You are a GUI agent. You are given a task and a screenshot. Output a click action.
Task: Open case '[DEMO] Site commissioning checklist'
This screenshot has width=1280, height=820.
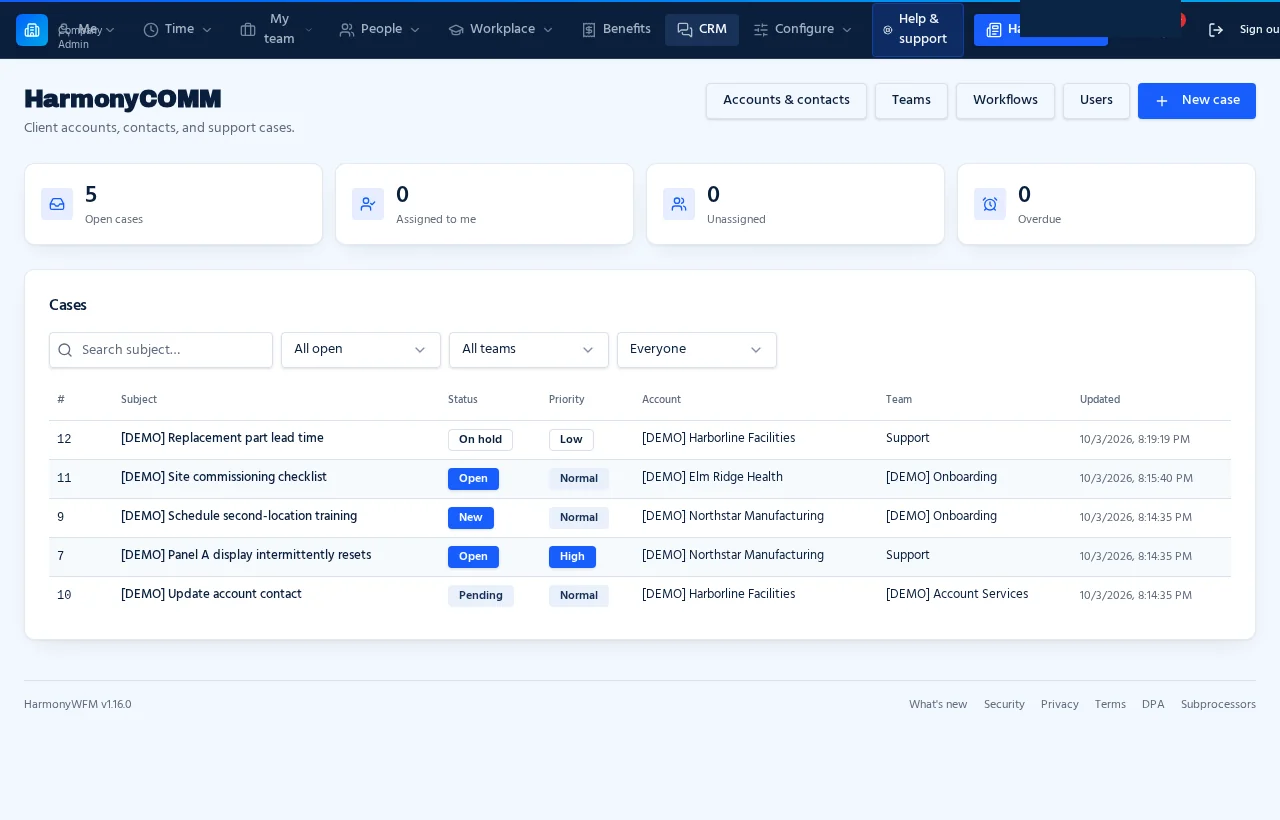pyautogui.click(x=224, y=478)
